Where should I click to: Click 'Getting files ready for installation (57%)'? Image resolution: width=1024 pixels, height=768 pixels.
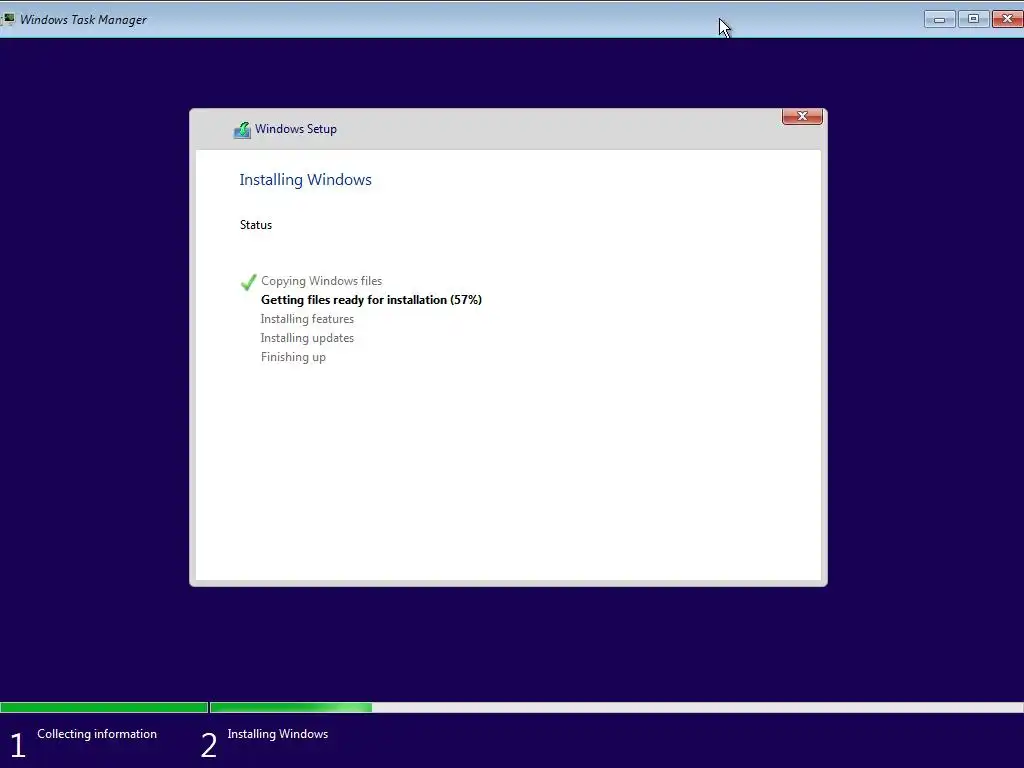371,300
